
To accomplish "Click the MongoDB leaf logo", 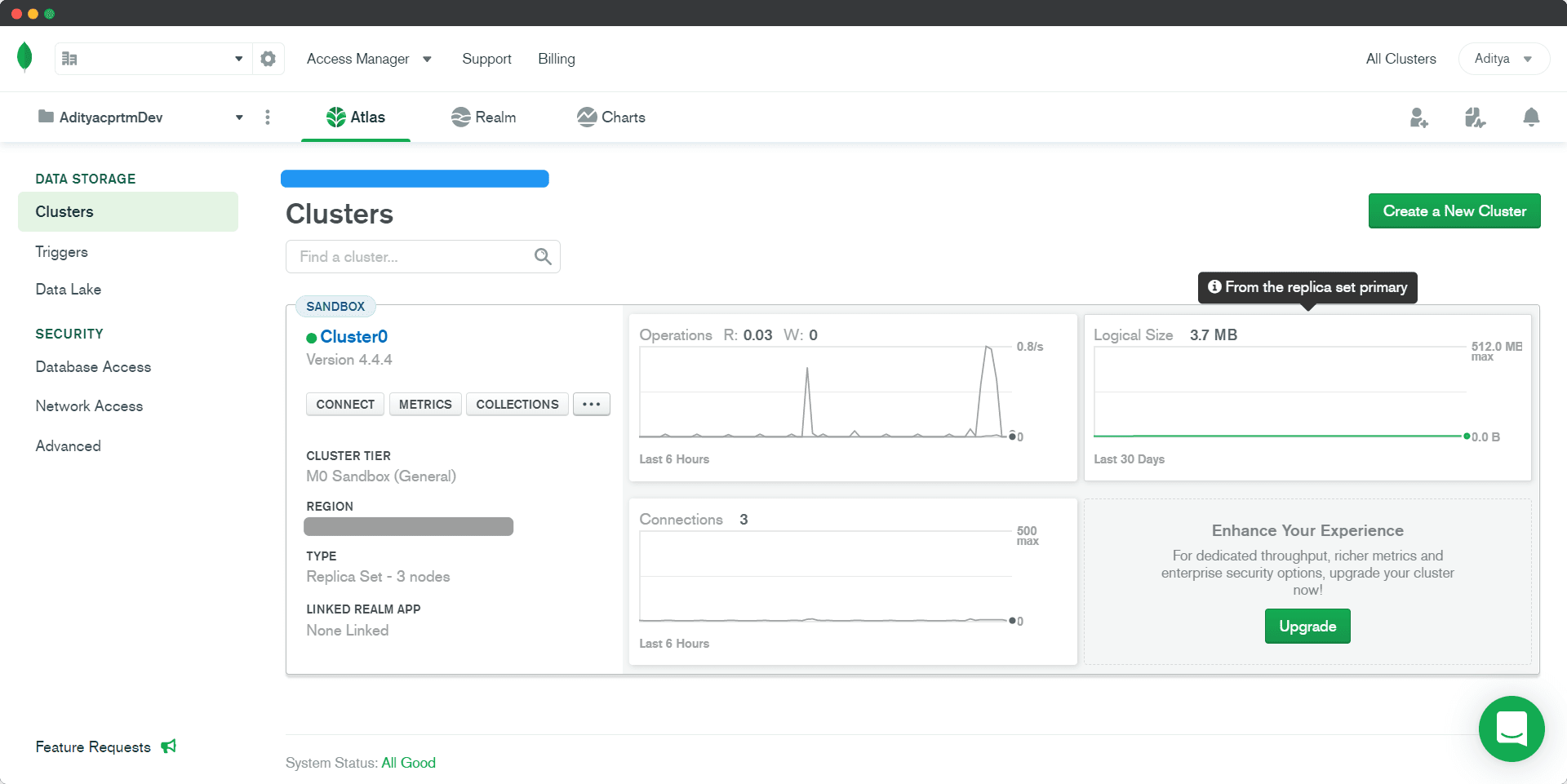I will pyautogui.click(x=24, y=57).
